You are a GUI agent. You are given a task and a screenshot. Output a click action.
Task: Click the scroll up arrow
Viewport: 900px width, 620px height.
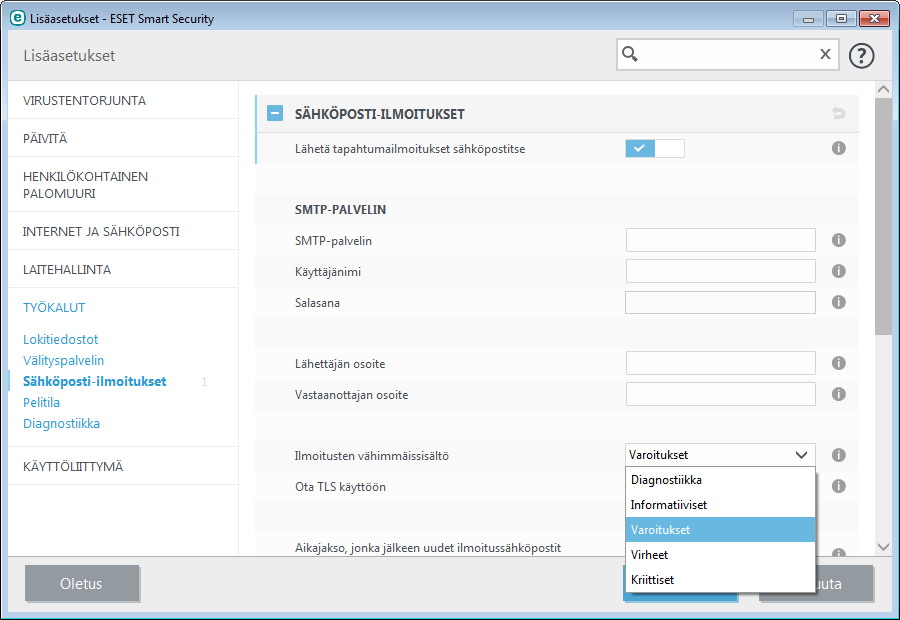pos(883,90)
